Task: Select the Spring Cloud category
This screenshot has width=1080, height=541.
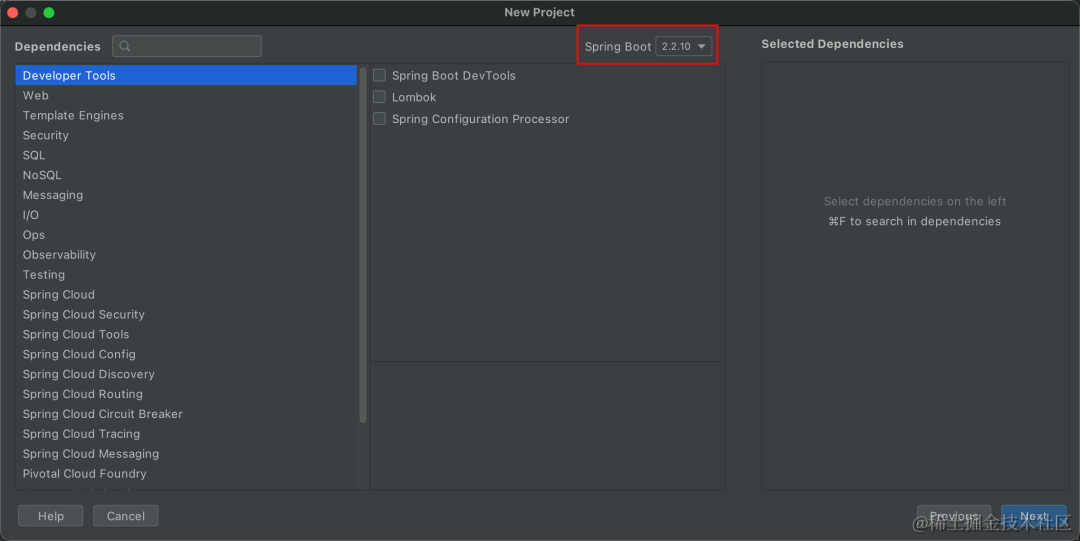Action: [x=186, y=294]
